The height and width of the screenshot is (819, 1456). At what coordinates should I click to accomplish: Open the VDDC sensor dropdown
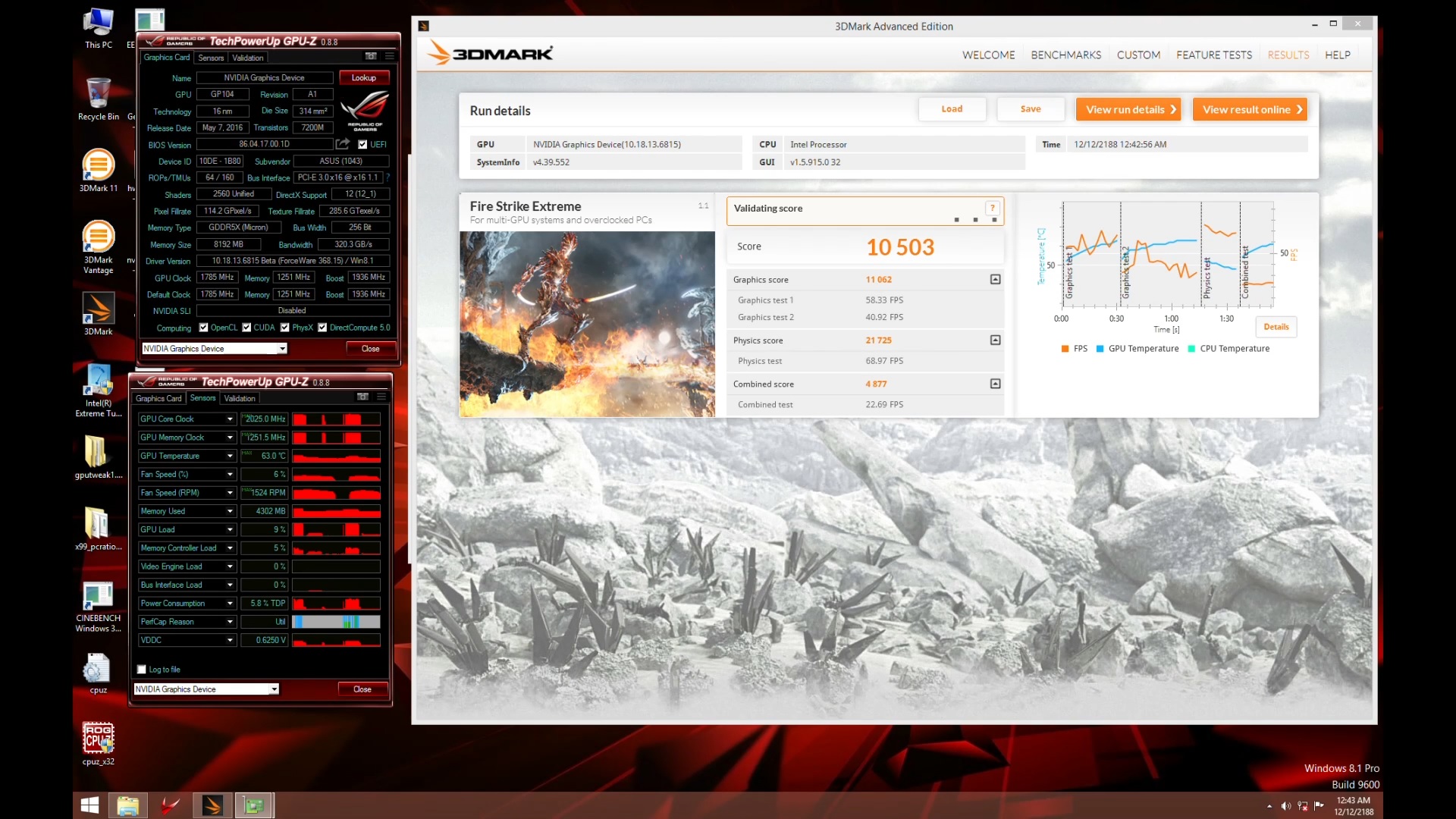230,640
